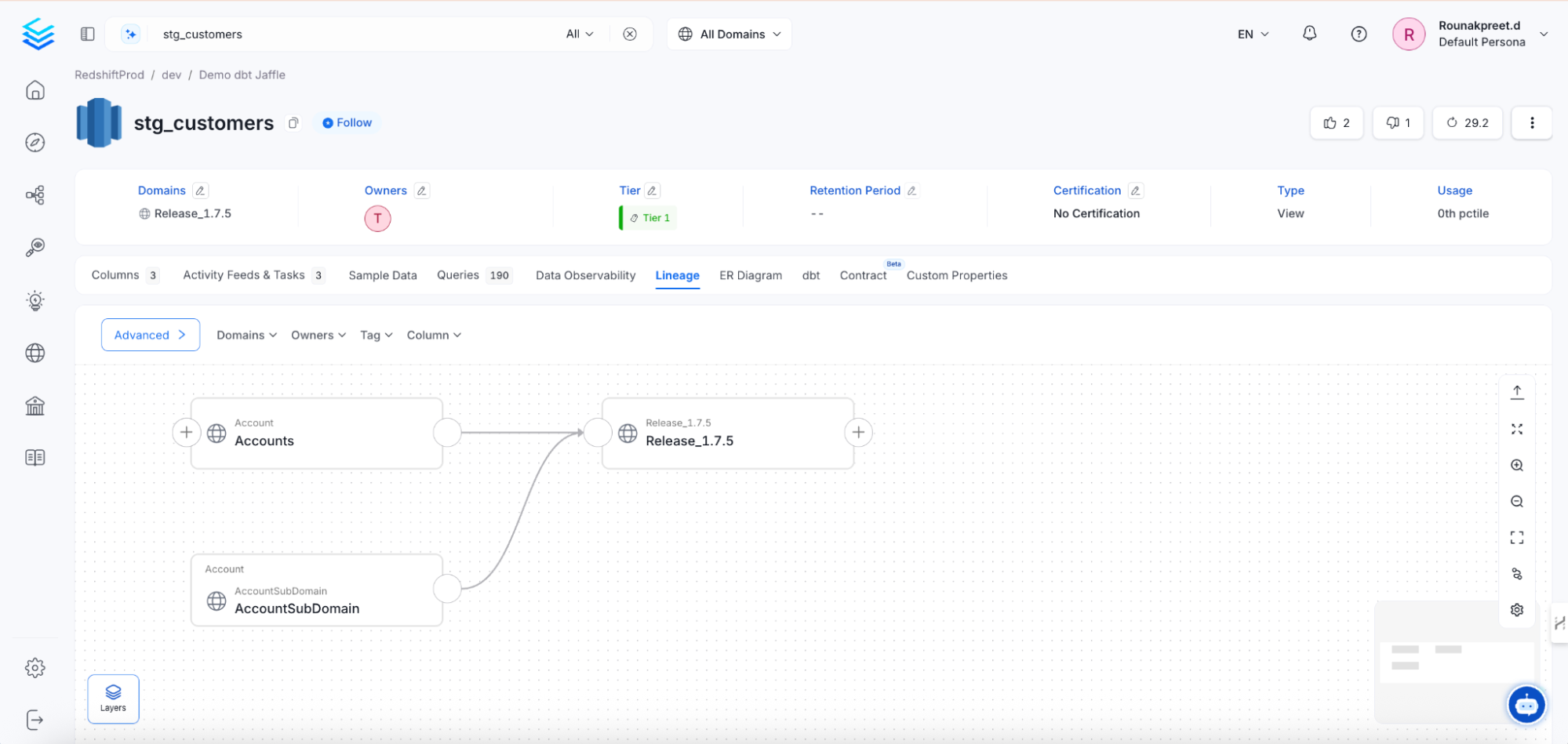Screen dimensions: 1568x744
Task: Open the Layers toggle panel
Action: click(x=112, y=699)
